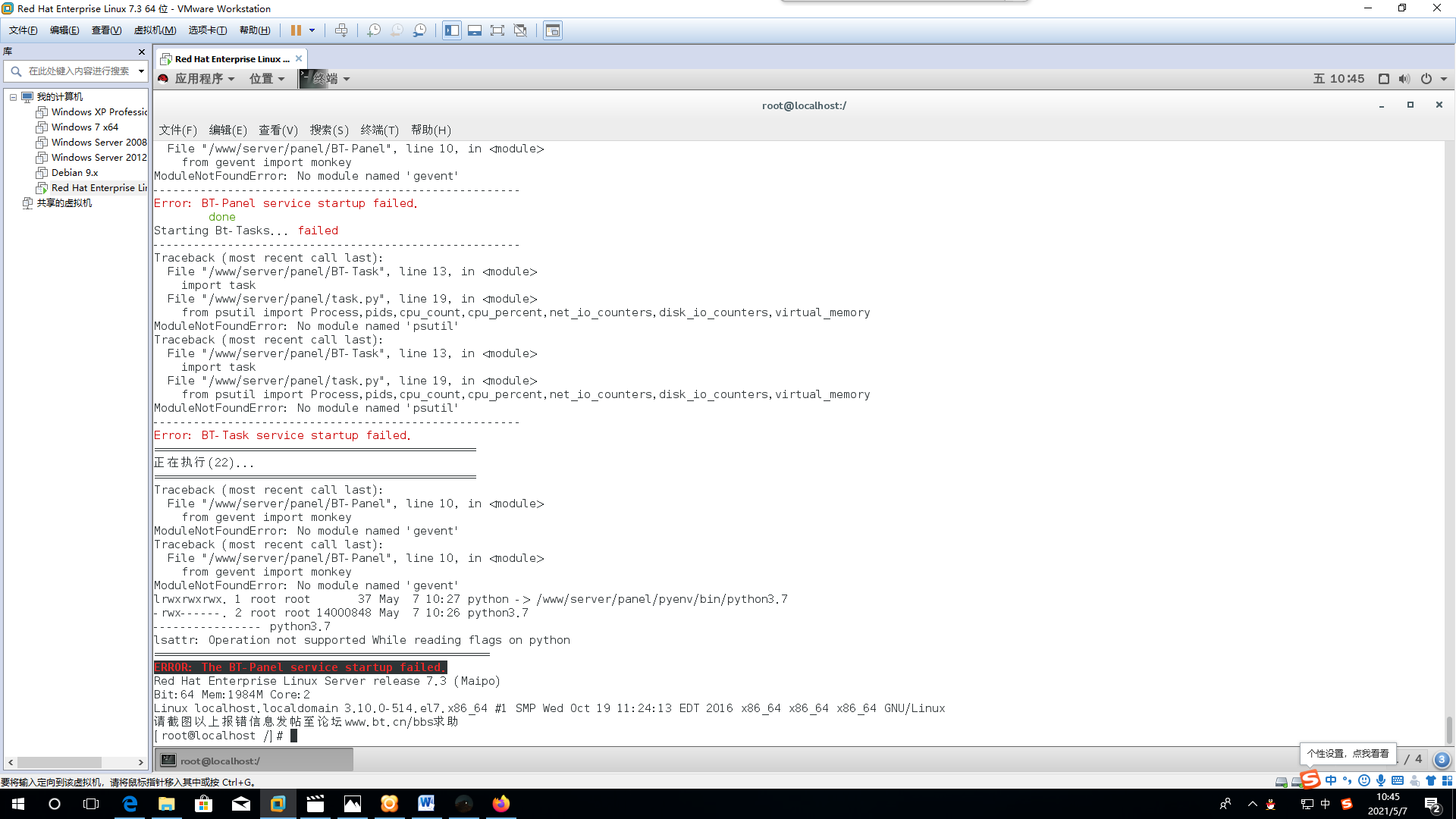
Task: Click the Unity mode toolbar icon
Action: click(520, 30)
